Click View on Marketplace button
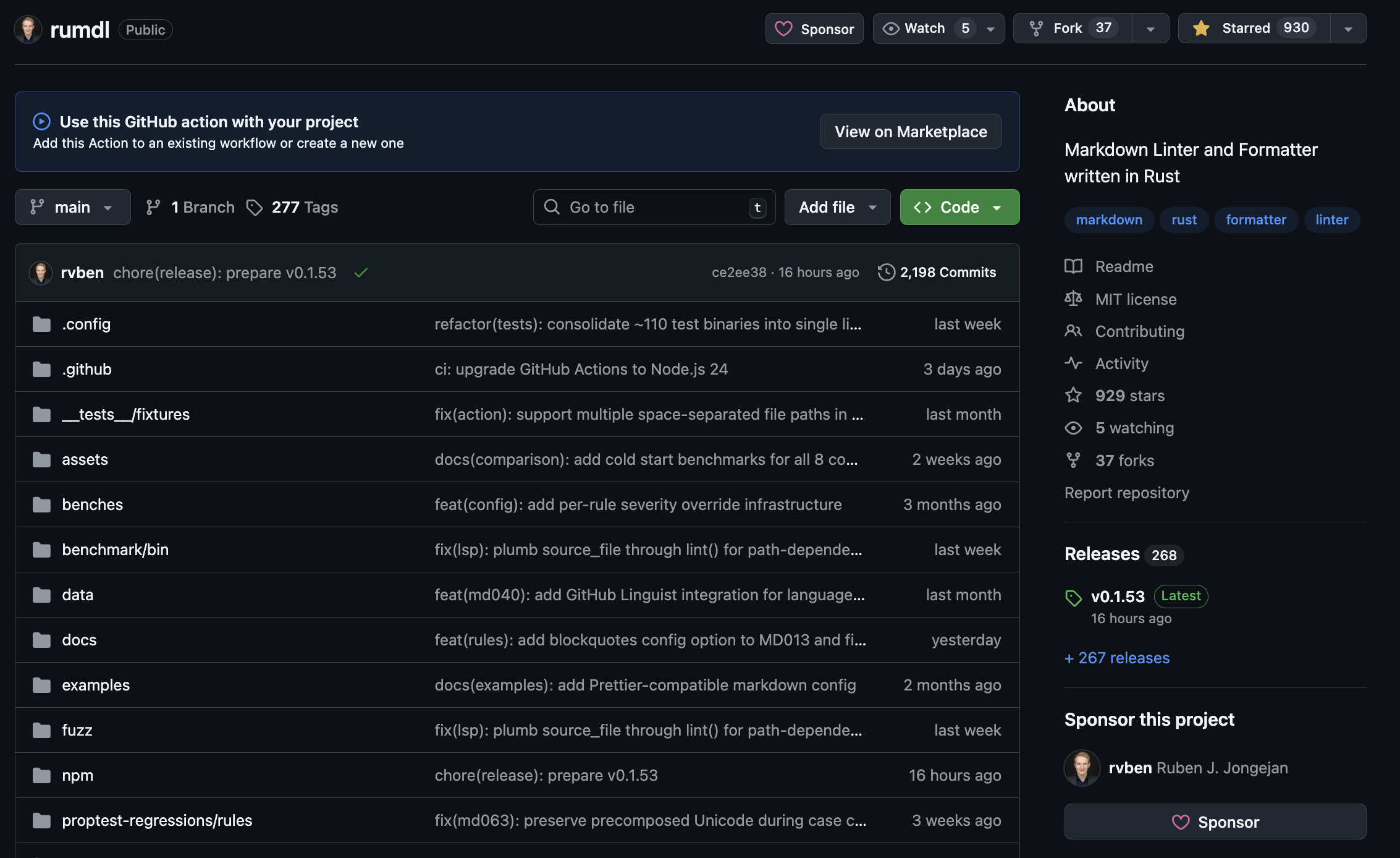1400x858 pixels. coord(910,132)
